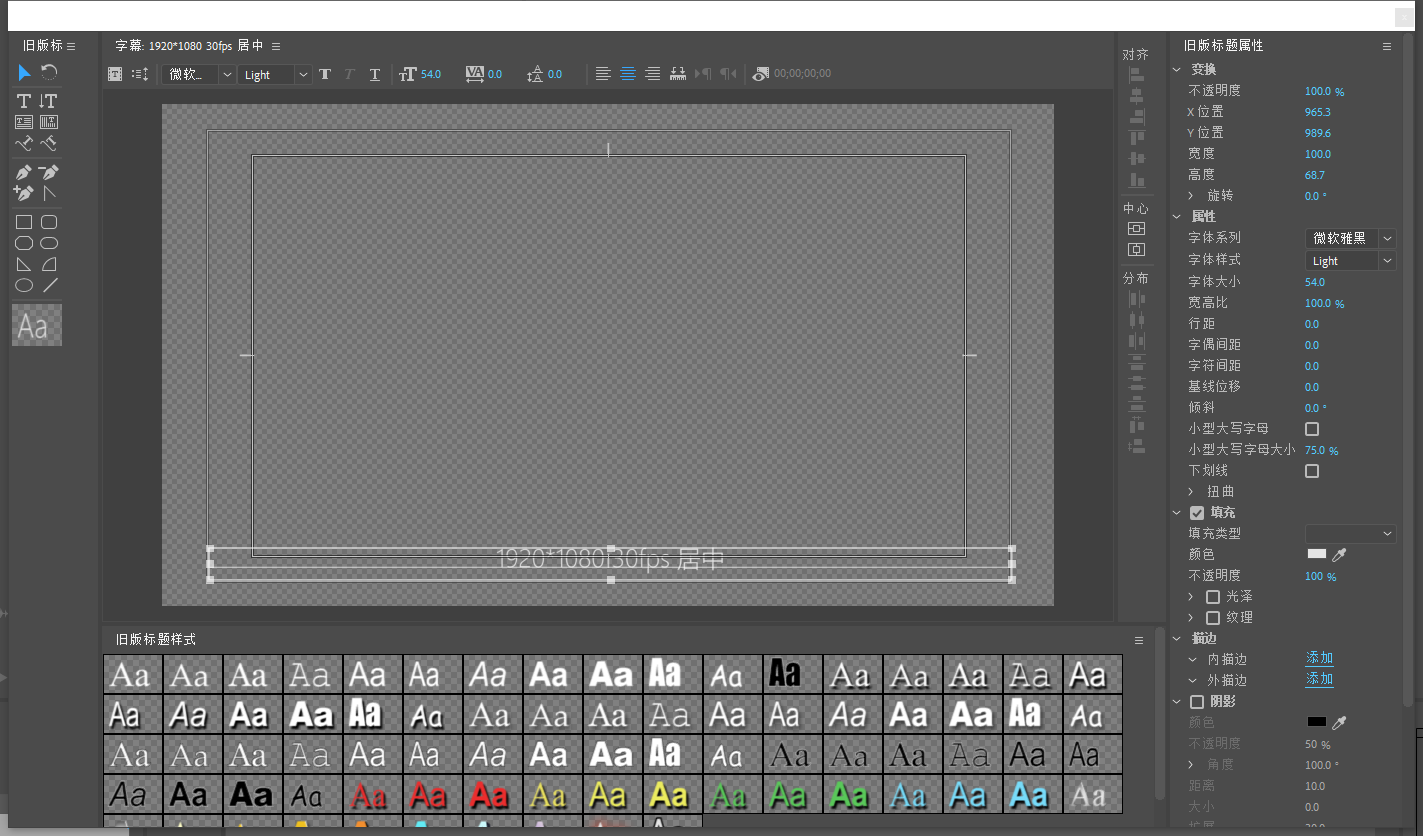Click 添加 next to 内描边
Screen dimensions: 1423x836
pos(1319,659)
